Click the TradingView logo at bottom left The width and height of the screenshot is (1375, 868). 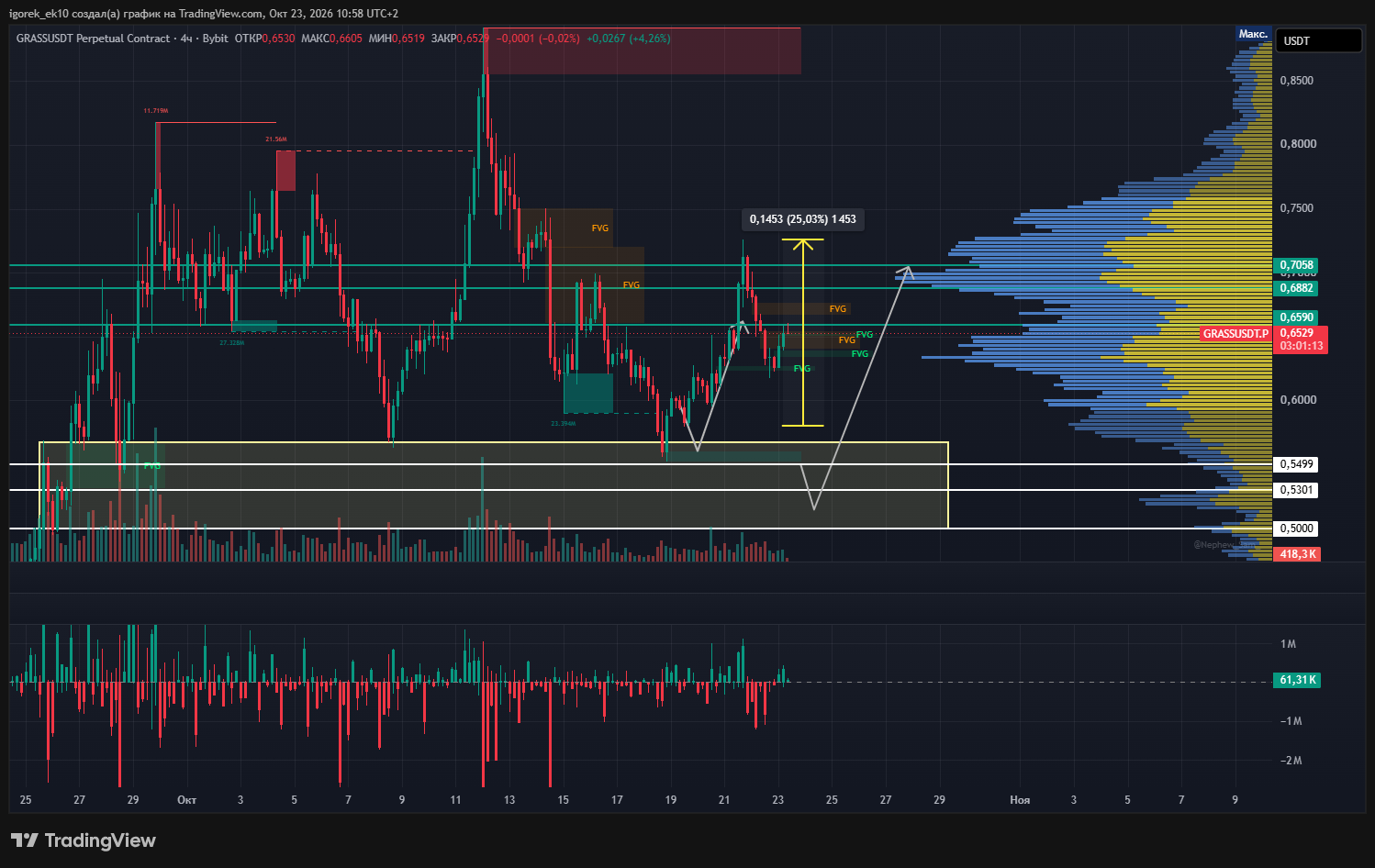pos(84,840)
